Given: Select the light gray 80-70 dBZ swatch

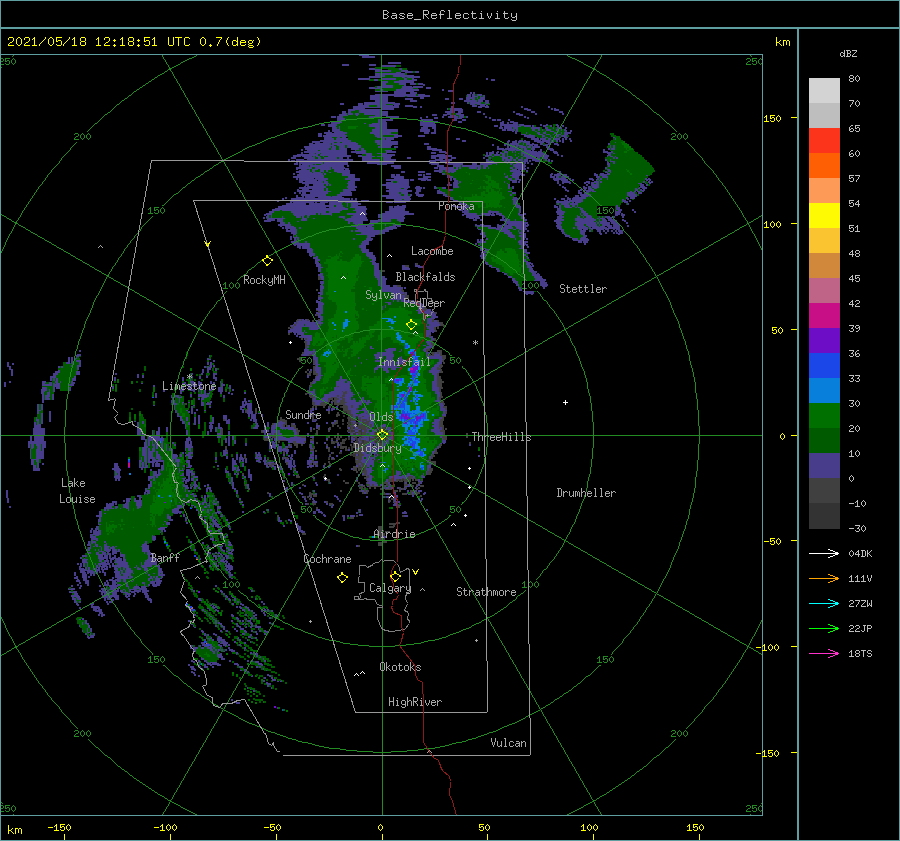Looking at the screenshot, I should tap(824, 91).
